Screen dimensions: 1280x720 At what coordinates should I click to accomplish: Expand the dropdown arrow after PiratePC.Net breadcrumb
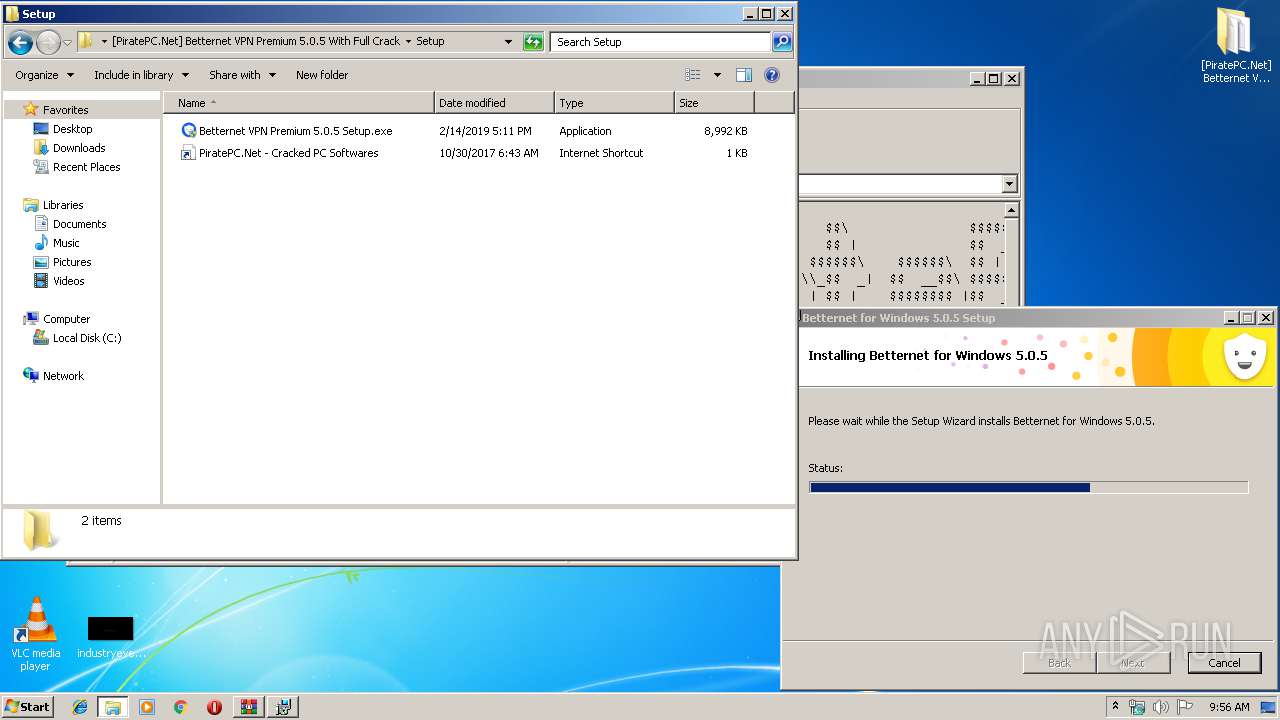(408, 41)
